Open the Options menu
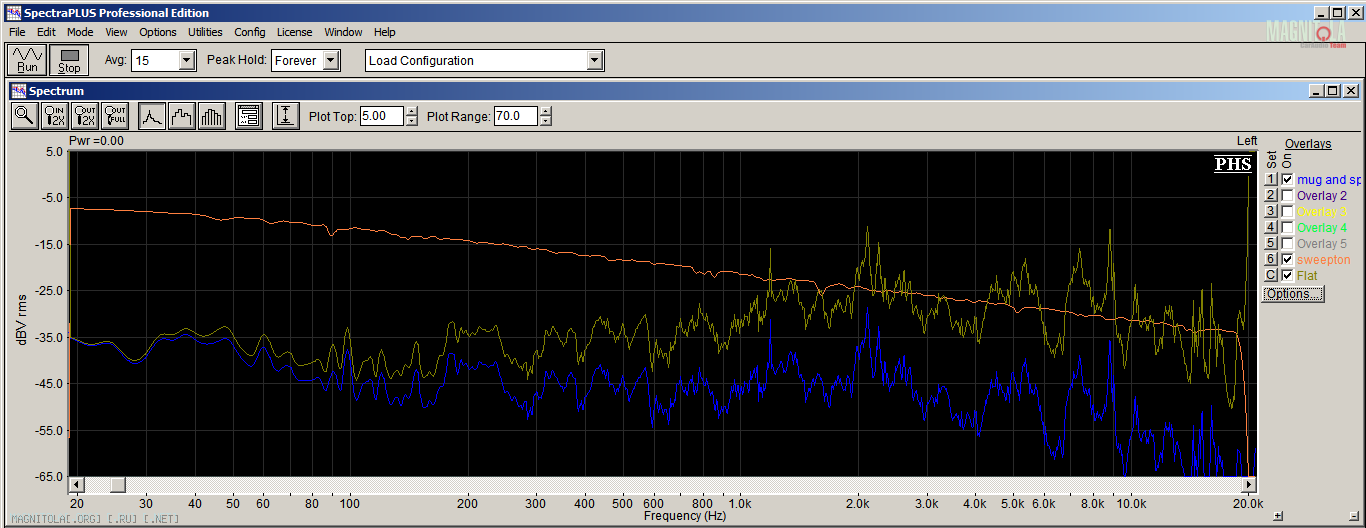Screen dimensions: 1366x528 coord(158,32)
